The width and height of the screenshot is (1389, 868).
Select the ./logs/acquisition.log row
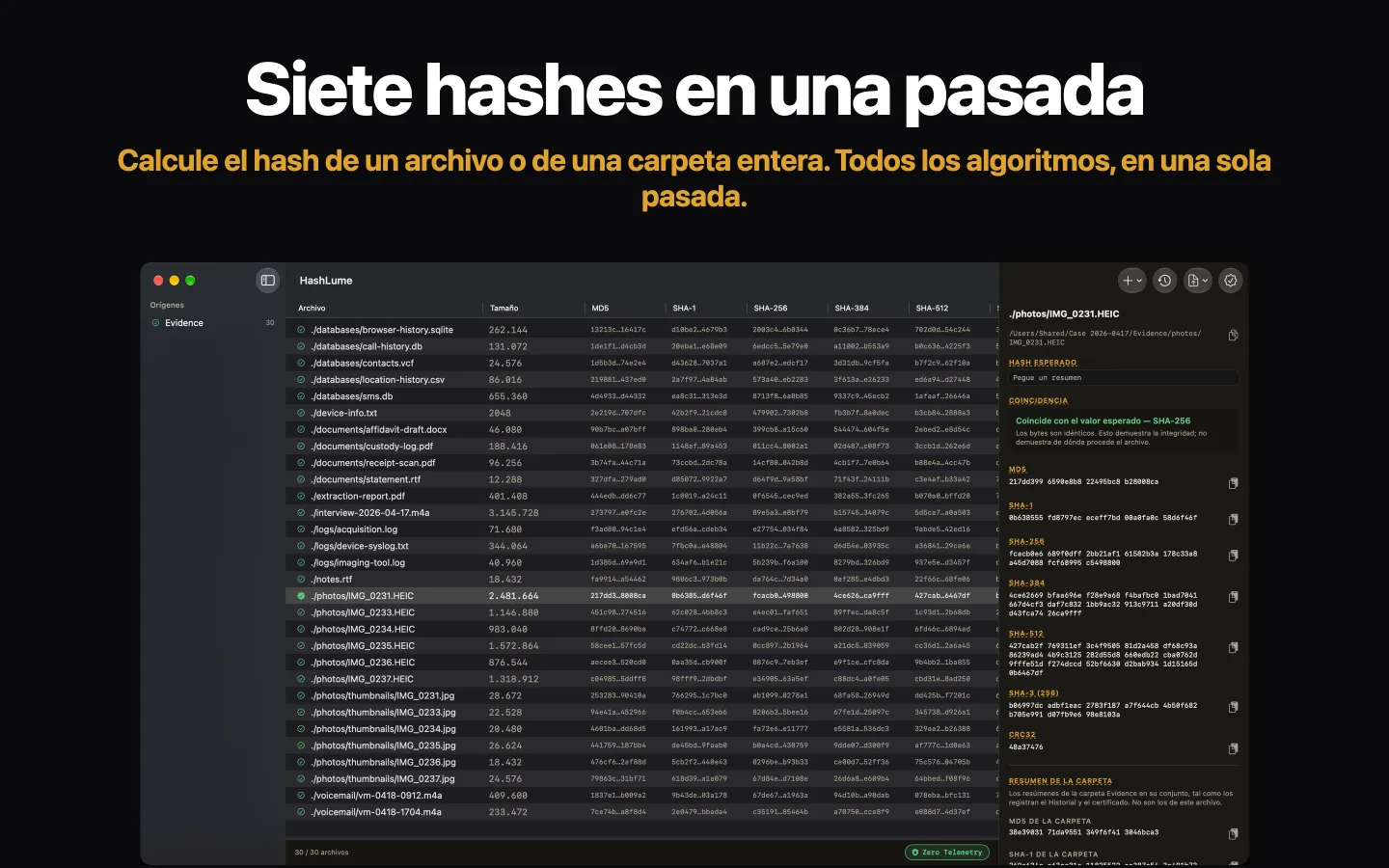[642, 529]
